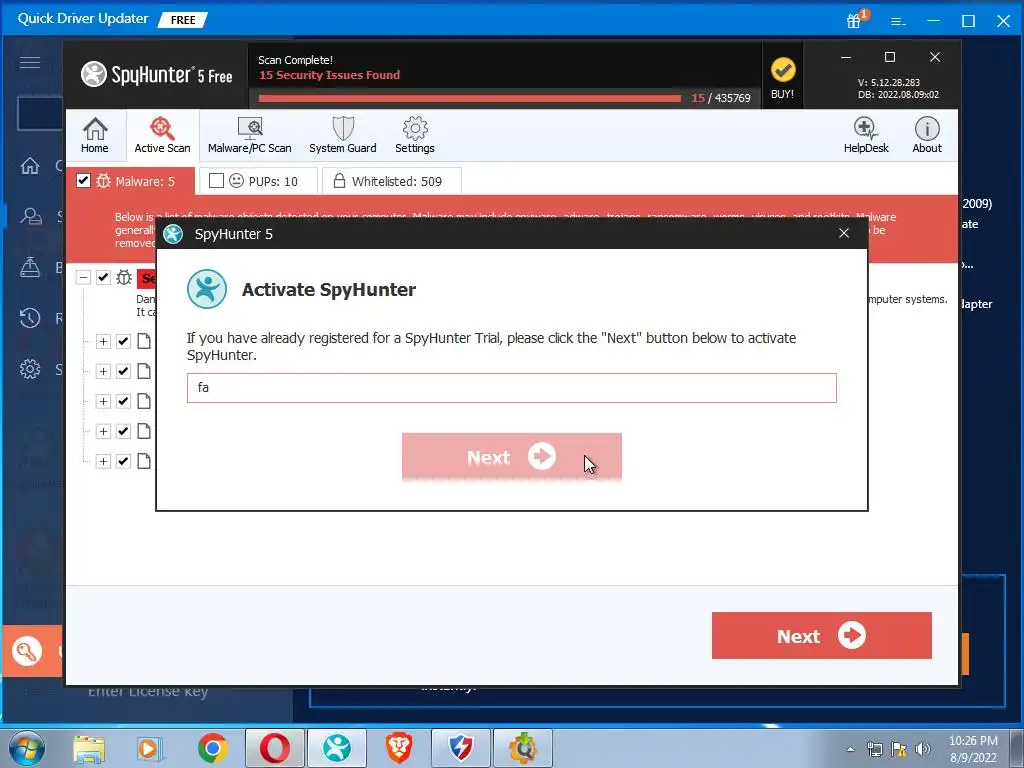Click Quick Driver Updater backup sidebar icon

click(x=30, y=267)
